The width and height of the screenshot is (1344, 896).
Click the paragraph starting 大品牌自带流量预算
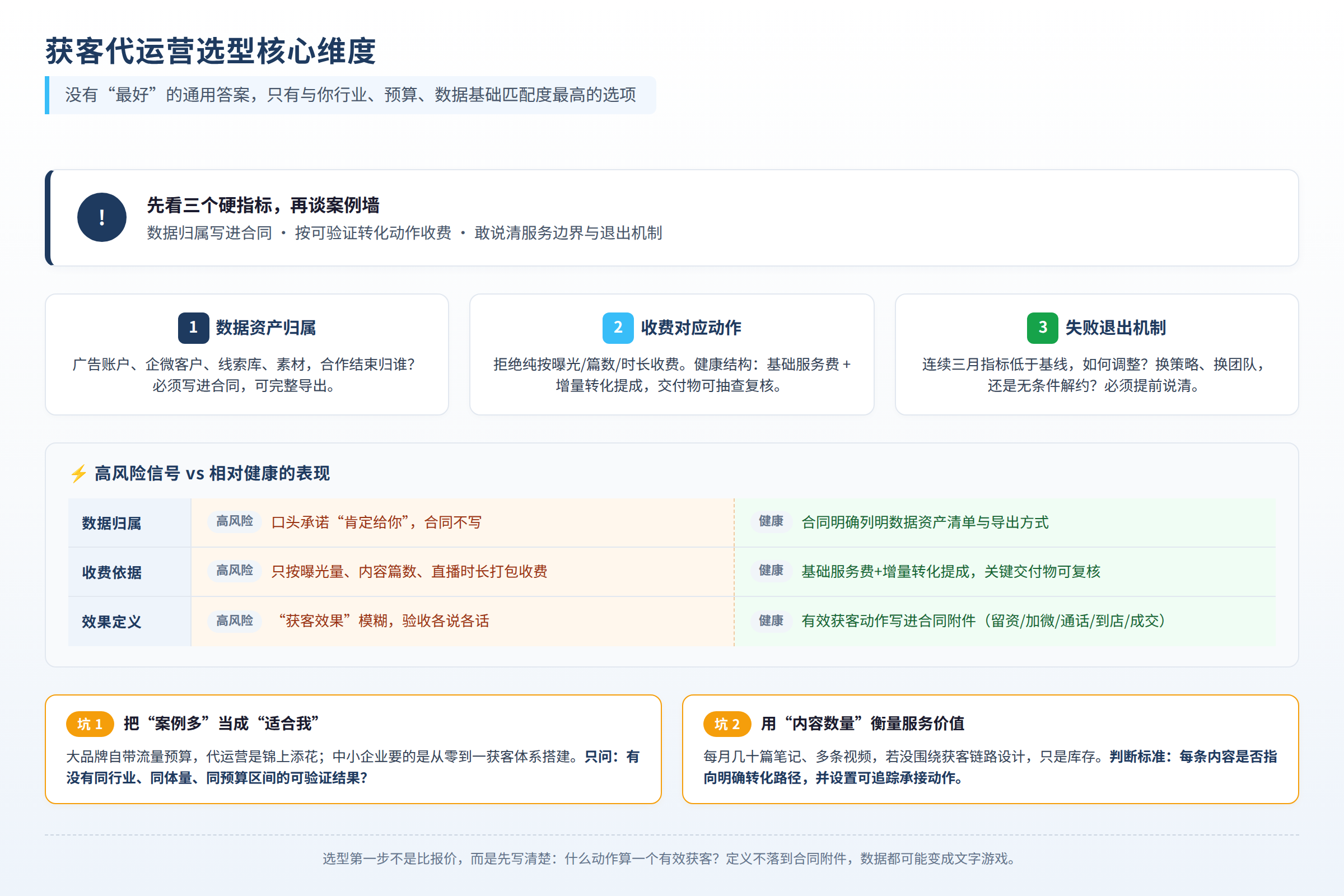[x=353, y=767]
